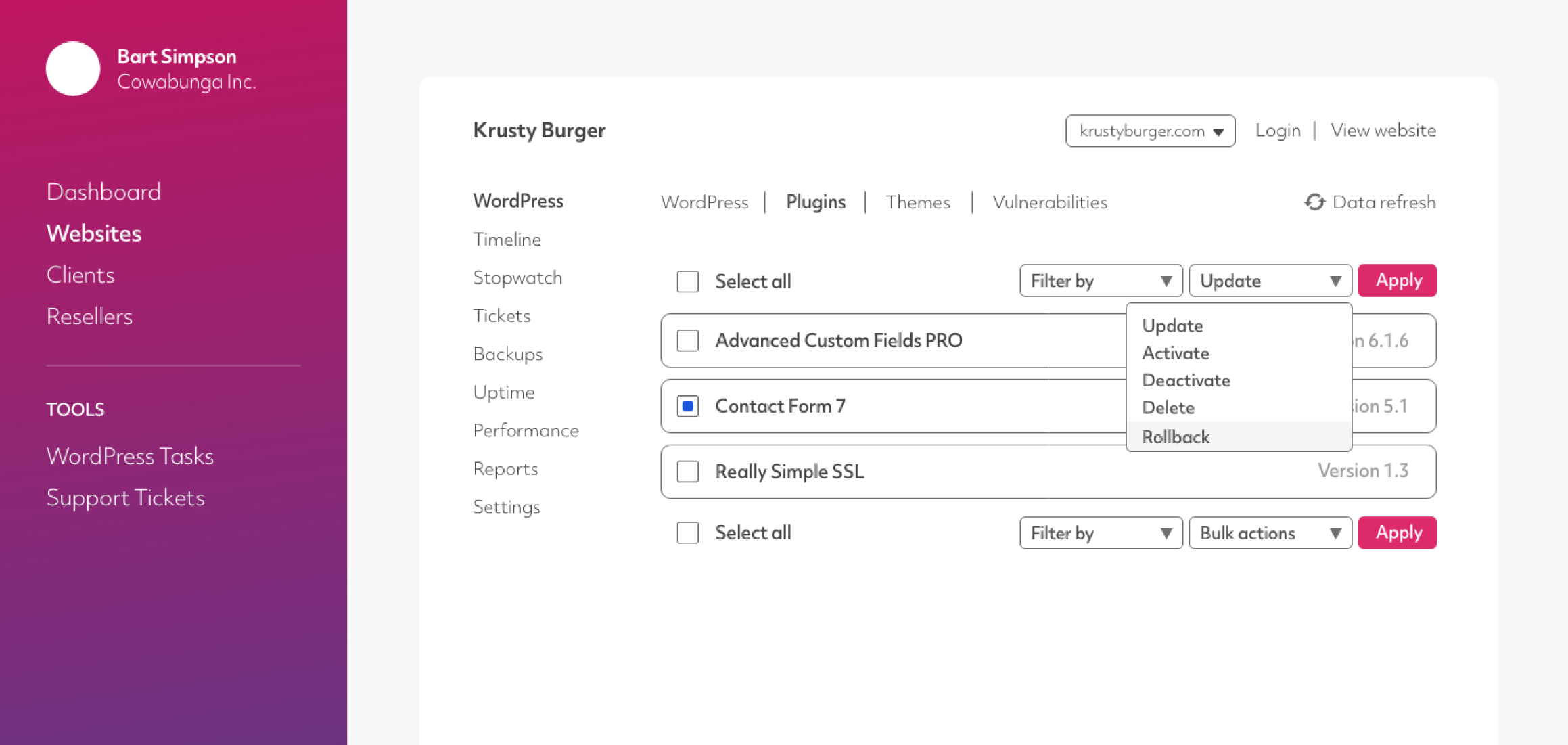Navigate to Clients in the sidebar

coord(80,275)
